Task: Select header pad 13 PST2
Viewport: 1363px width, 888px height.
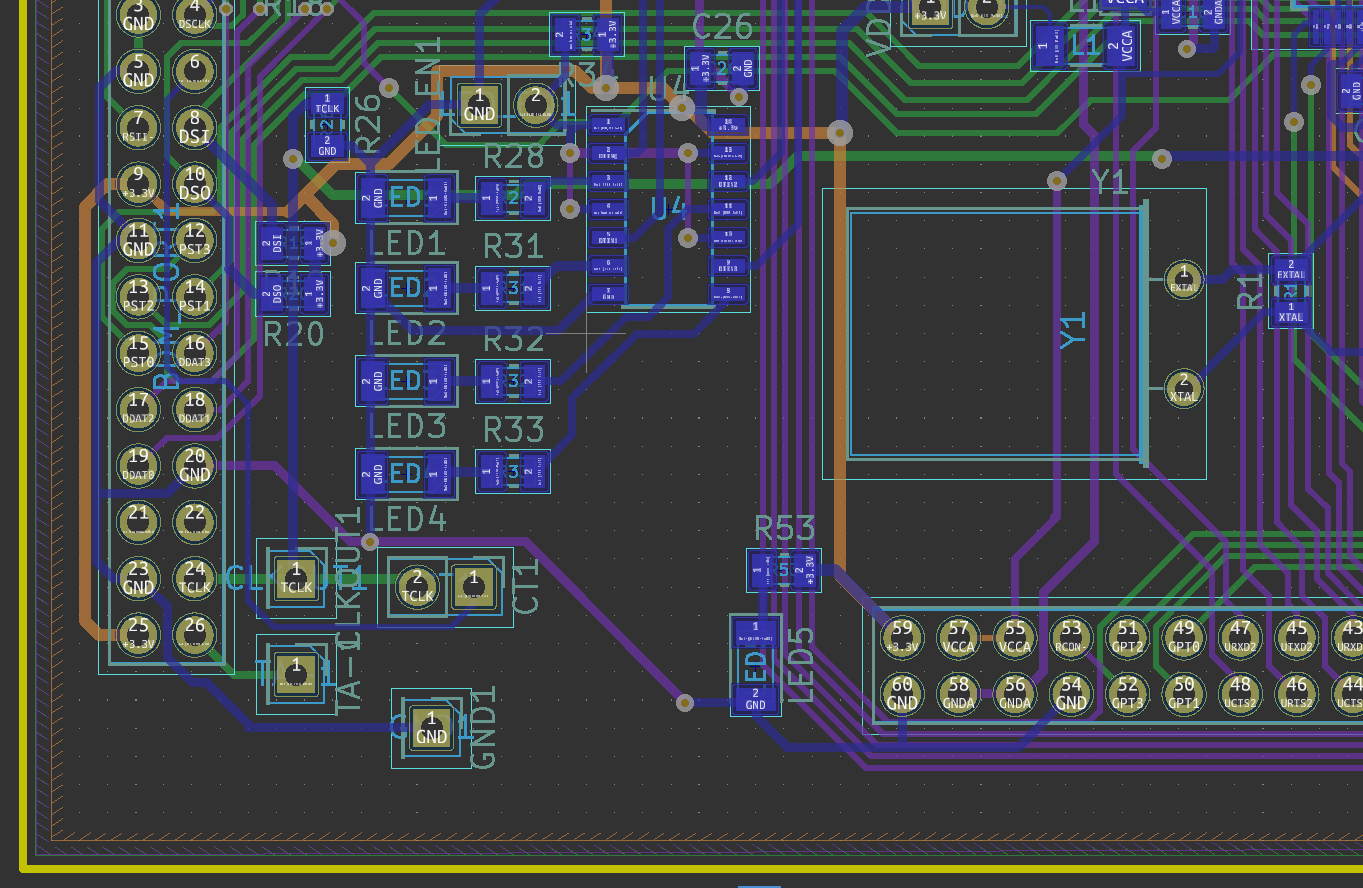Action: tap(138, 297)
